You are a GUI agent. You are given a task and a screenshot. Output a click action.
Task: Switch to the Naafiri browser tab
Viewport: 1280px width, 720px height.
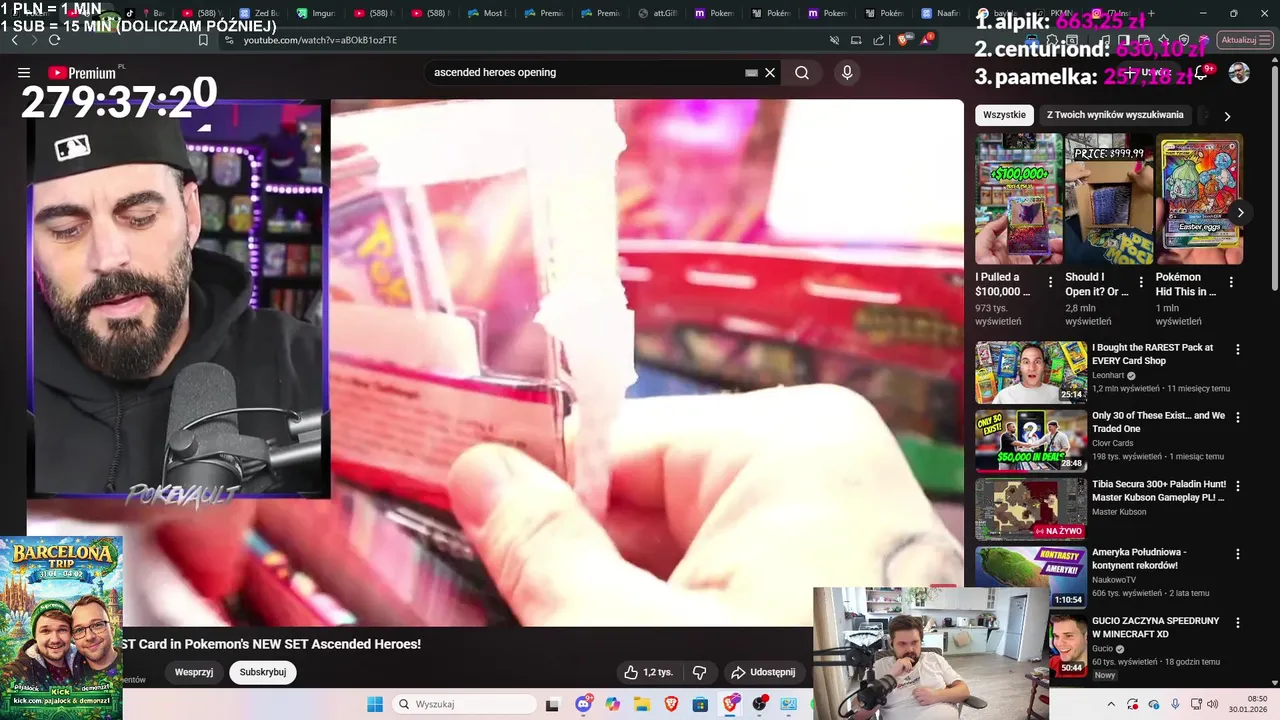click(x=943, y=13)
